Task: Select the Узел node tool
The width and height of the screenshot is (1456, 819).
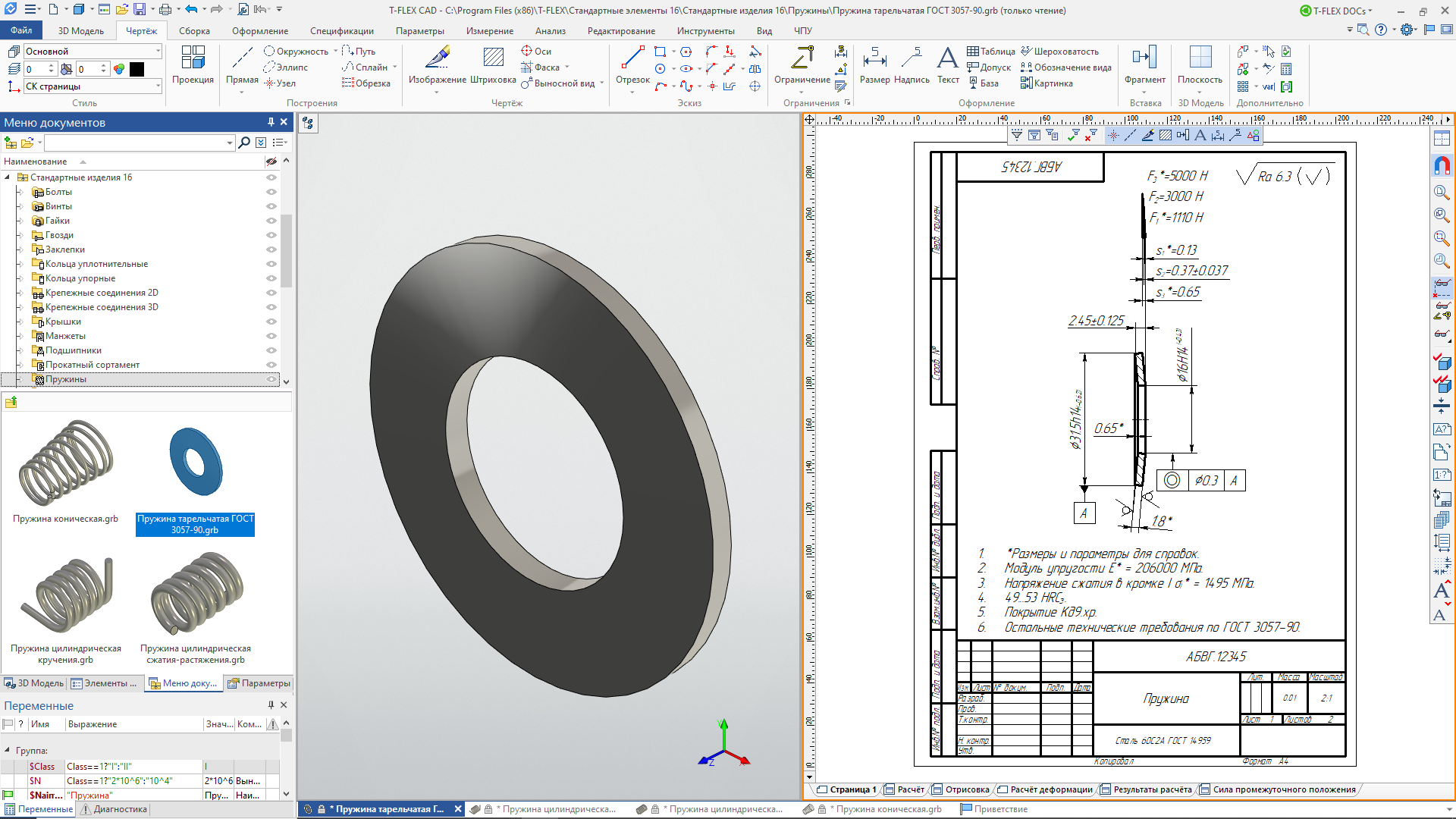Action: coord(280,83)
